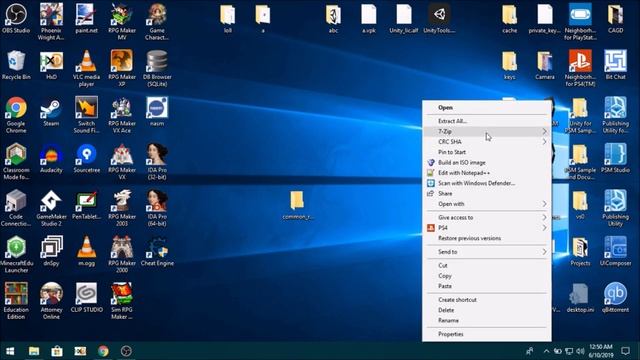
Task: Expand the PS4 submenu
Action: pos(487,228)
